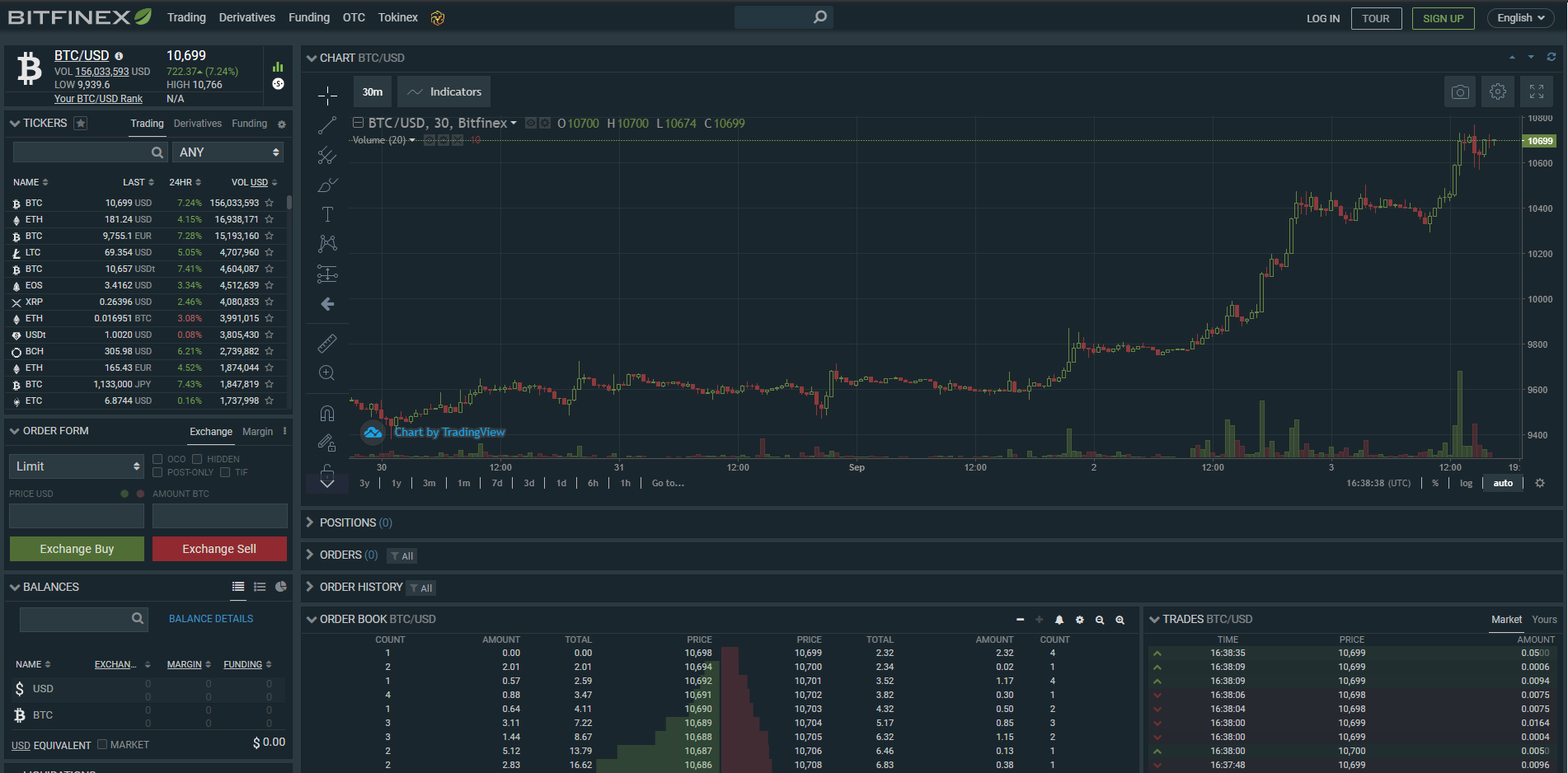Toggle the MARKET balance checkbox

click(x=102, y=744)
